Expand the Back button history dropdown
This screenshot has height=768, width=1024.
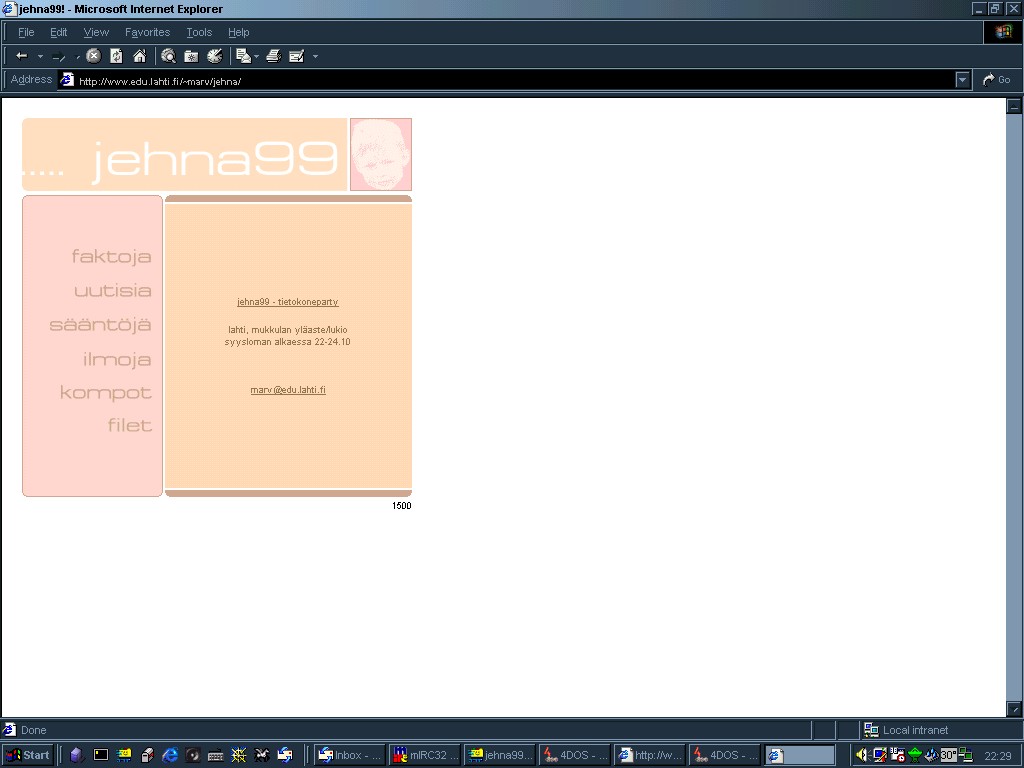[41, 56]
